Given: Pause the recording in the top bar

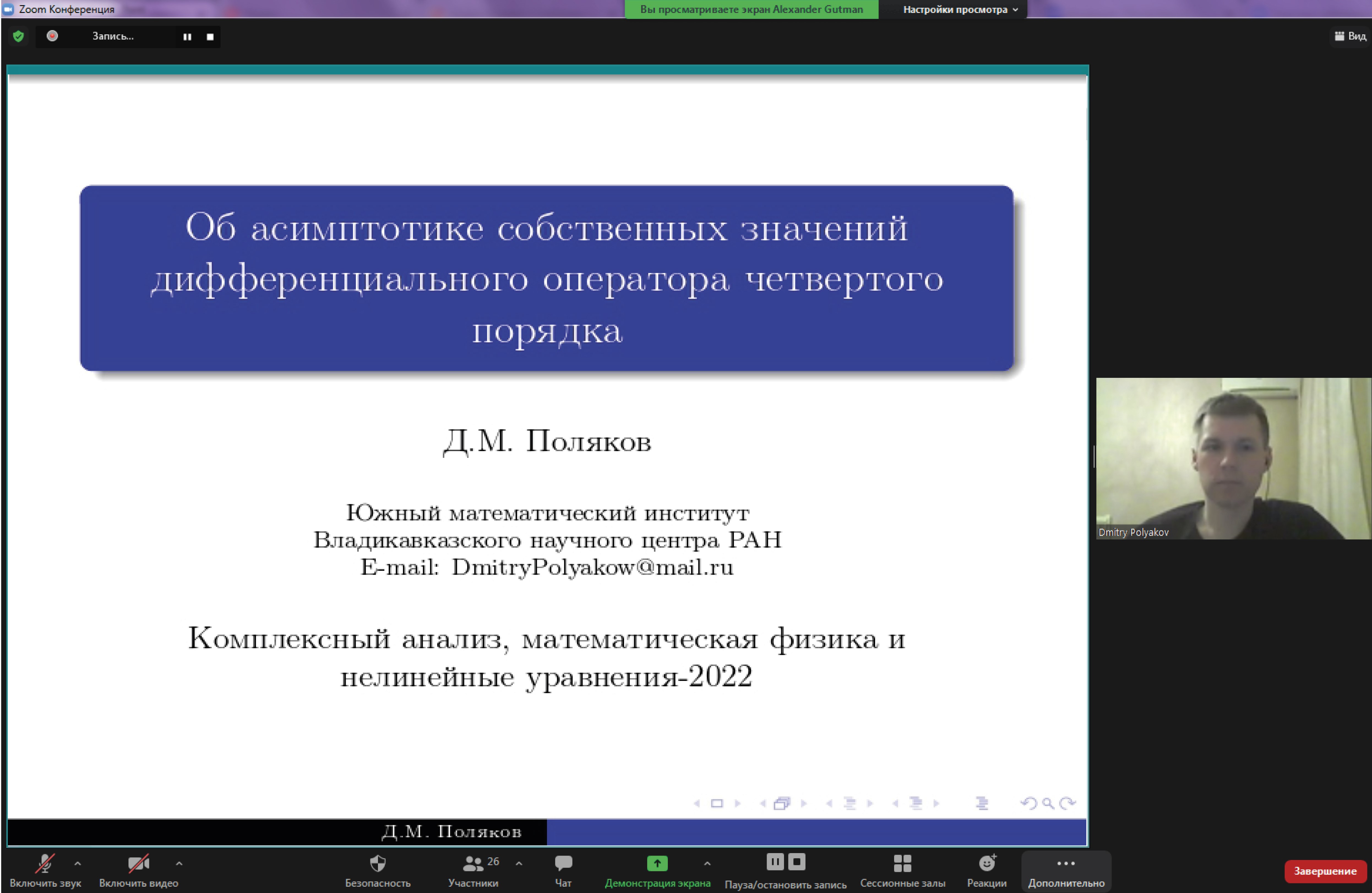Looking at the screenshot, I should 187,36.
